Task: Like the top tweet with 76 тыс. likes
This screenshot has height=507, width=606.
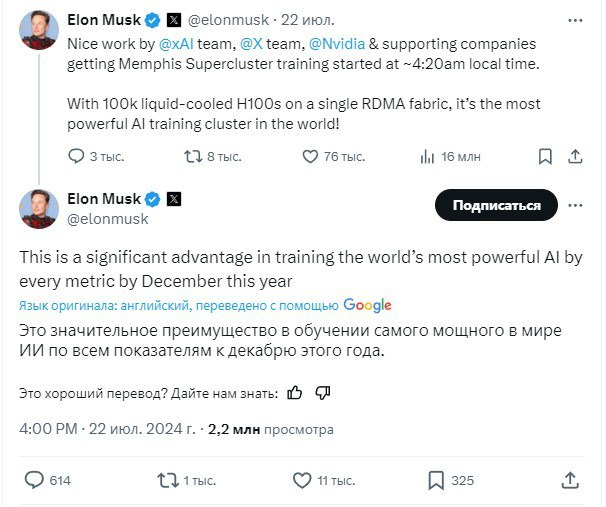Action: point(311,156)
